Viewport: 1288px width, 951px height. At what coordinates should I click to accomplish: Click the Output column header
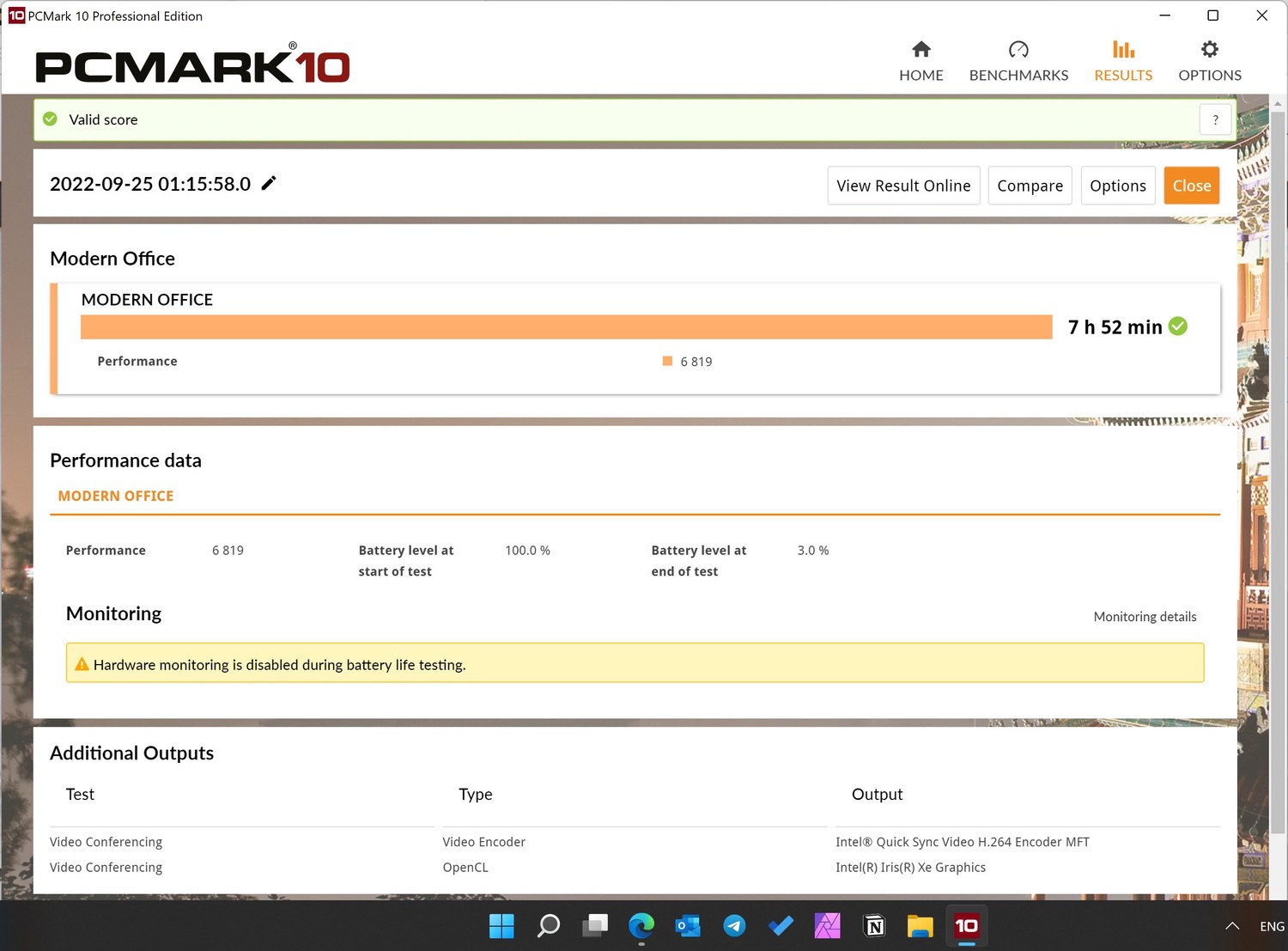877,795
